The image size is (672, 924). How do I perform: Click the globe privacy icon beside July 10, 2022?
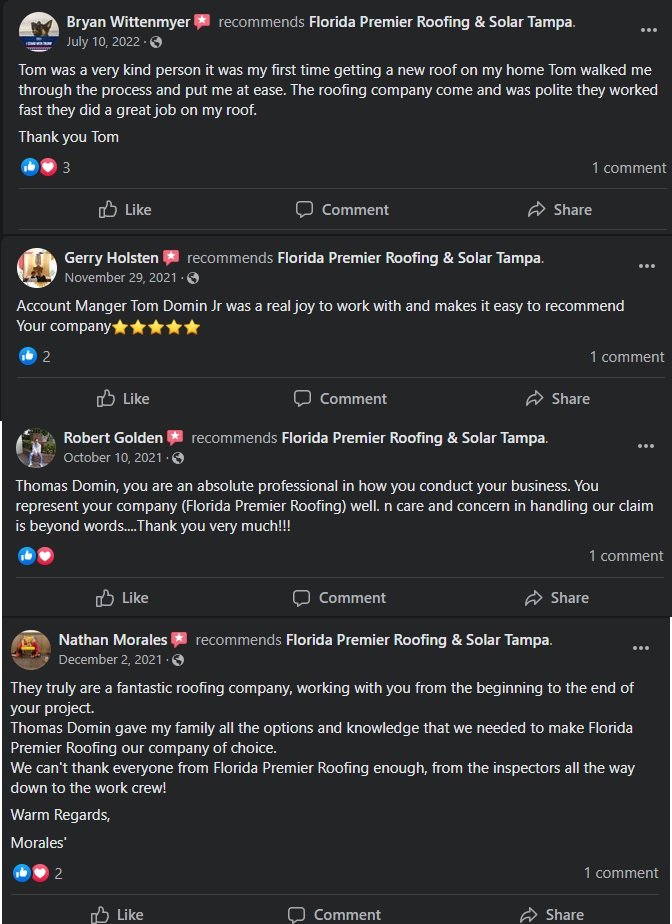[x=156, y=42]
